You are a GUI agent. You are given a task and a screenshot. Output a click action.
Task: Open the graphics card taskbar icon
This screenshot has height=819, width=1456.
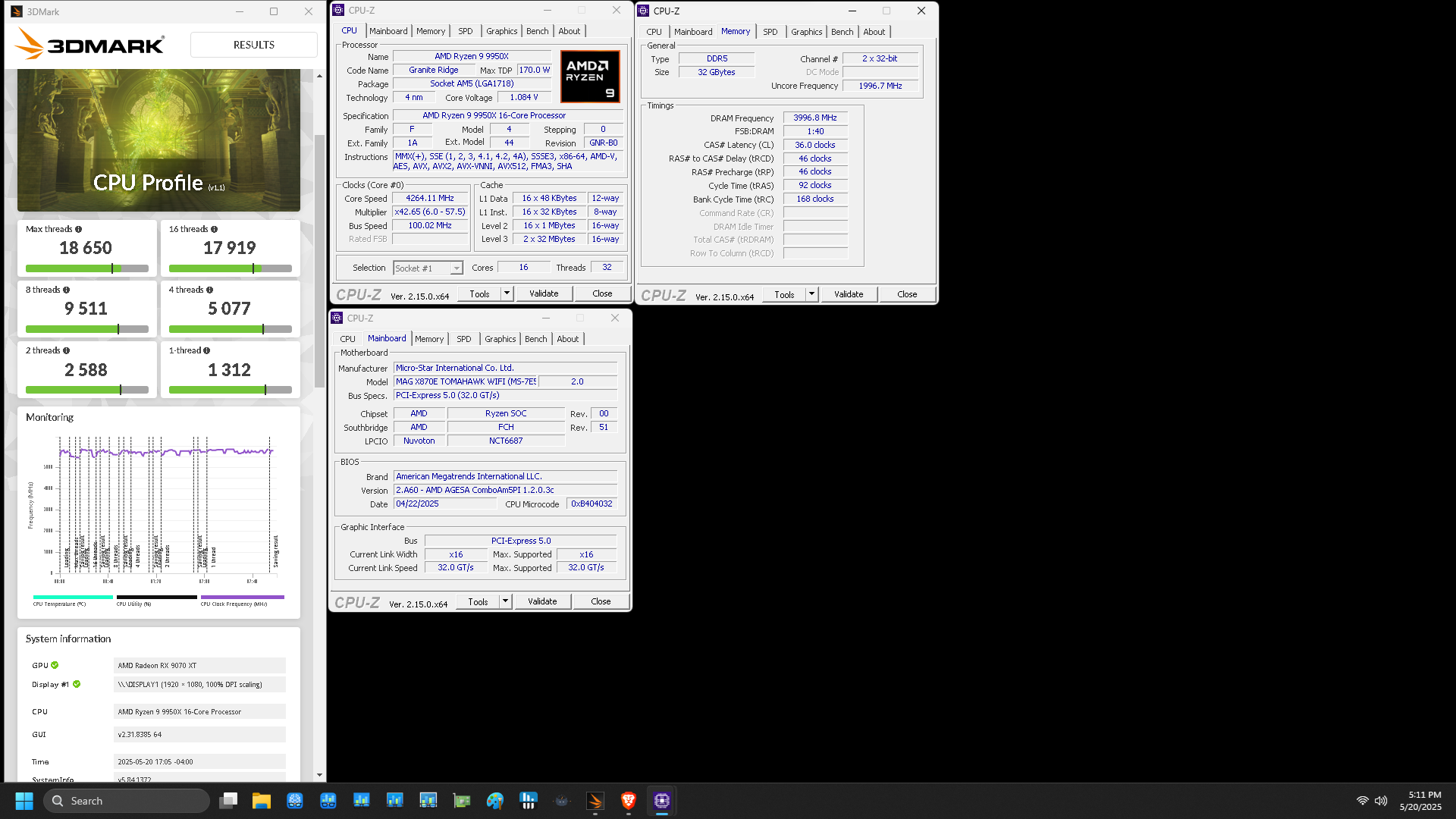[x=462, y=801]
